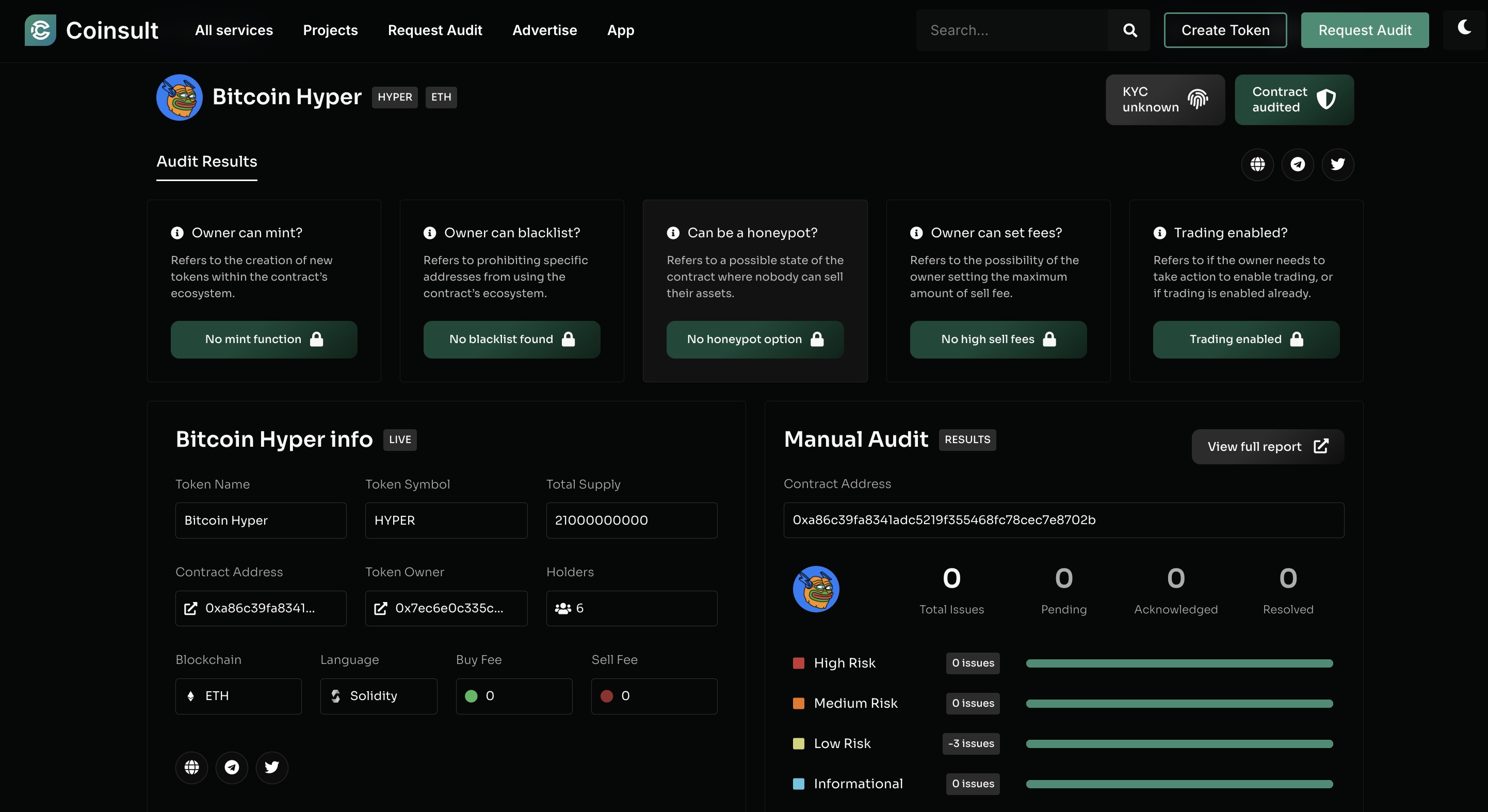Click lock icon on No honeypot option
The image size is (1488, 812).
817,339
